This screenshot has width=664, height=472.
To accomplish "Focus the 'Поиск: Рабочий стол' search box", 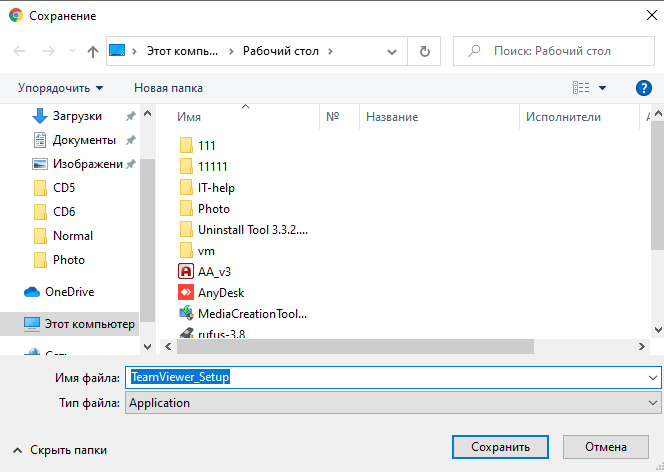I will click(554, 51).
